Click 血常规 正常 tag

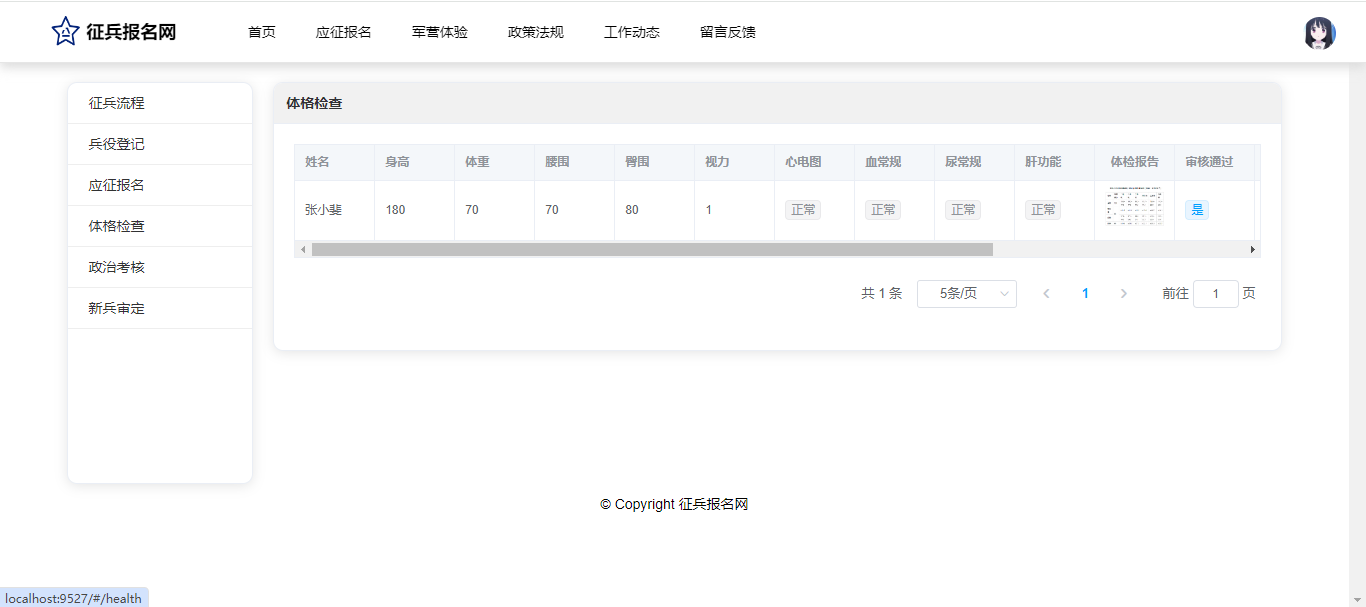point(883,210)
